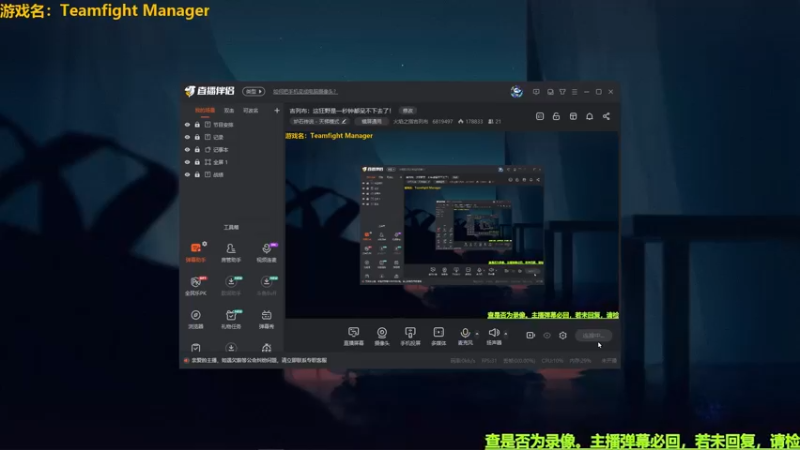Click the 工具箱 toolbox heading

[x=231, y=227]
